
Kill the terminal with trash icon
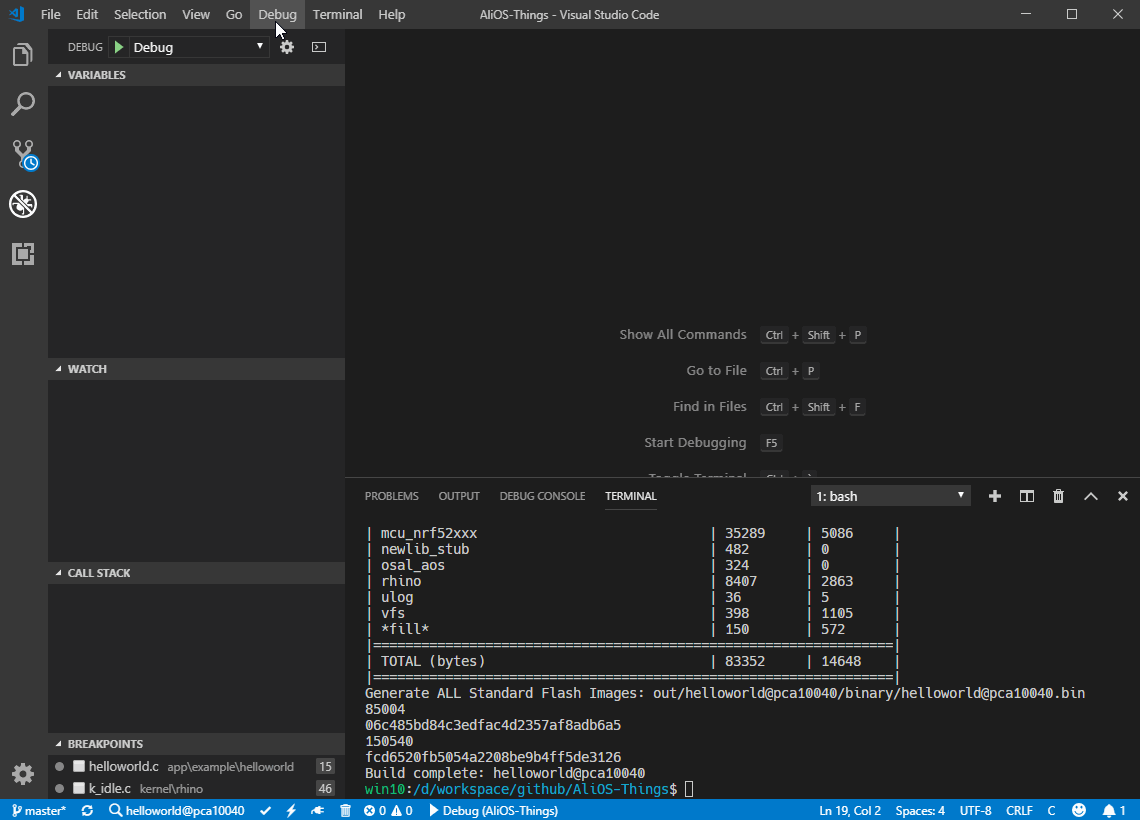tap(1059, 496)
